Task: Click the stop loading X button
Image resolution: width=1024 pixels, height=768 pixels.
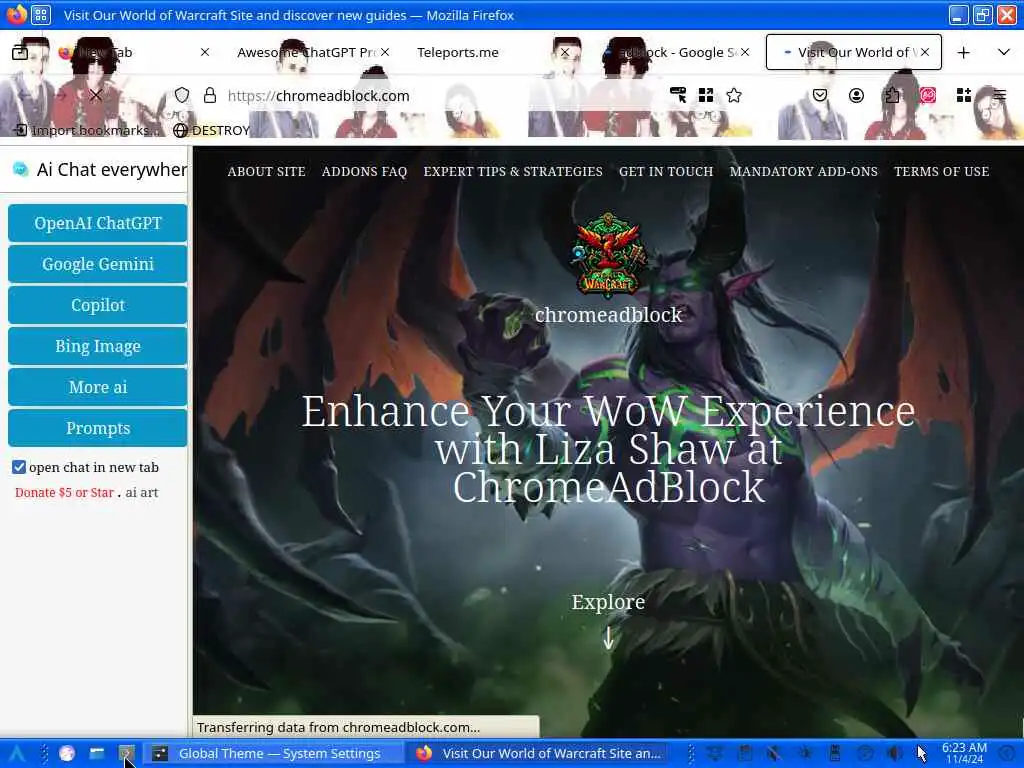Action: [x=96, y=95]
